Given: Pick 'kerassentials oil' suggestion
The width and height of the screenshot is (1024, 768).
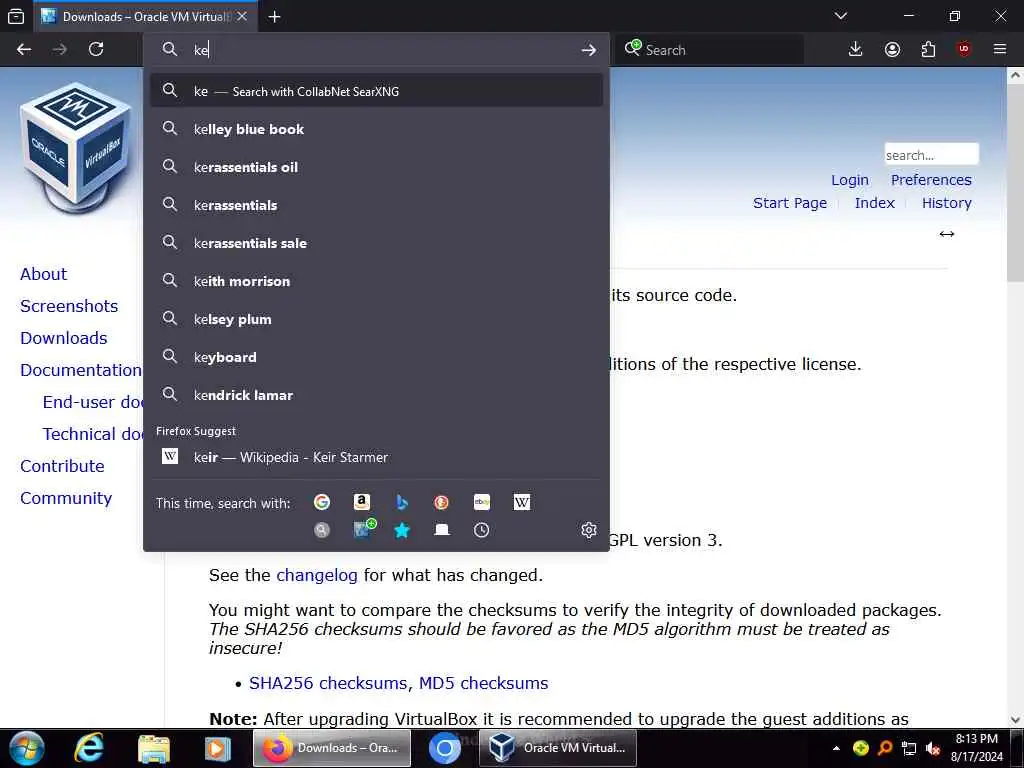Looking at the screenshot, I should (x=376, y=167).
